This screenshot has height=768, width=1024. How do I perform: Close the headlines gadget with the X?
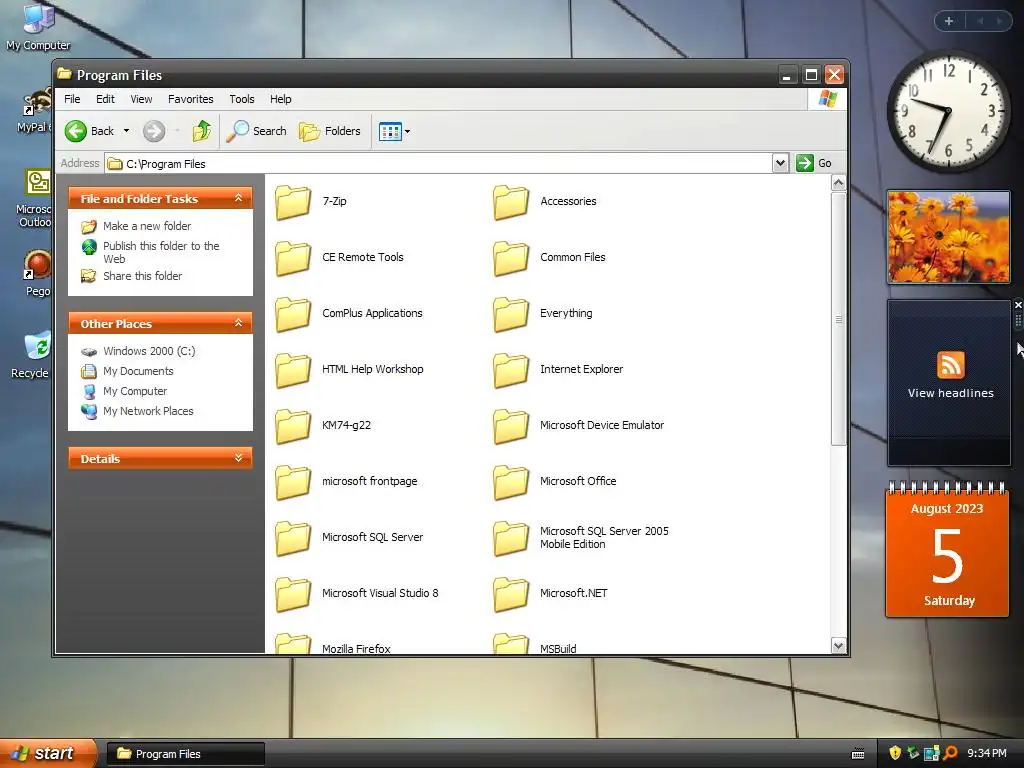point(1018,305)
